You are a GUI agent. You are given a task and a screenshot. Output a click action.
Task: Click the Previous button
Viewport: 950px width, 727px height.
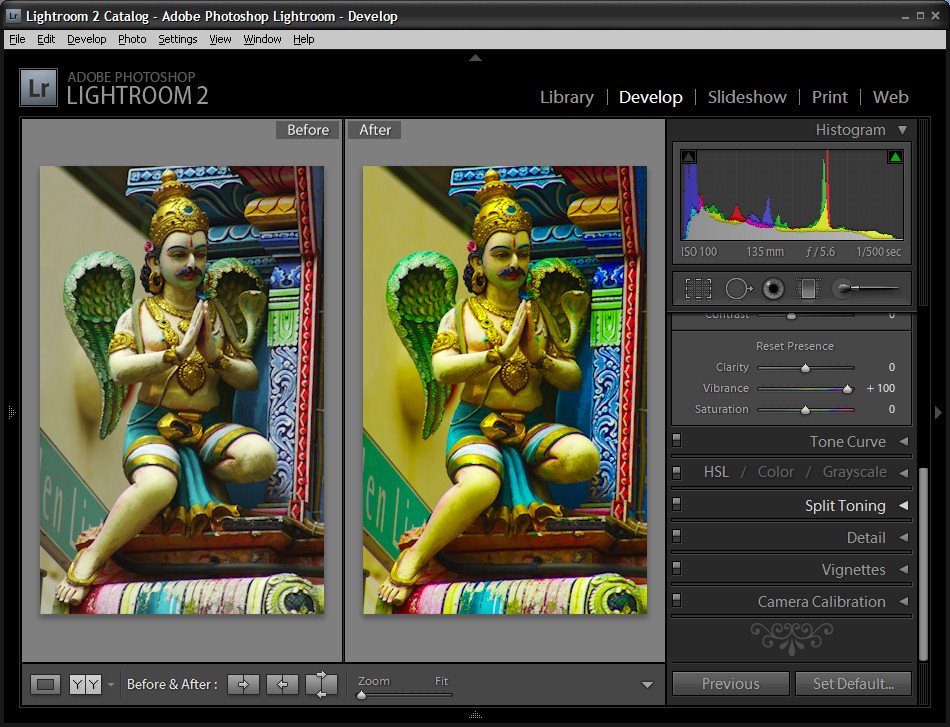(x=731, y=683)
